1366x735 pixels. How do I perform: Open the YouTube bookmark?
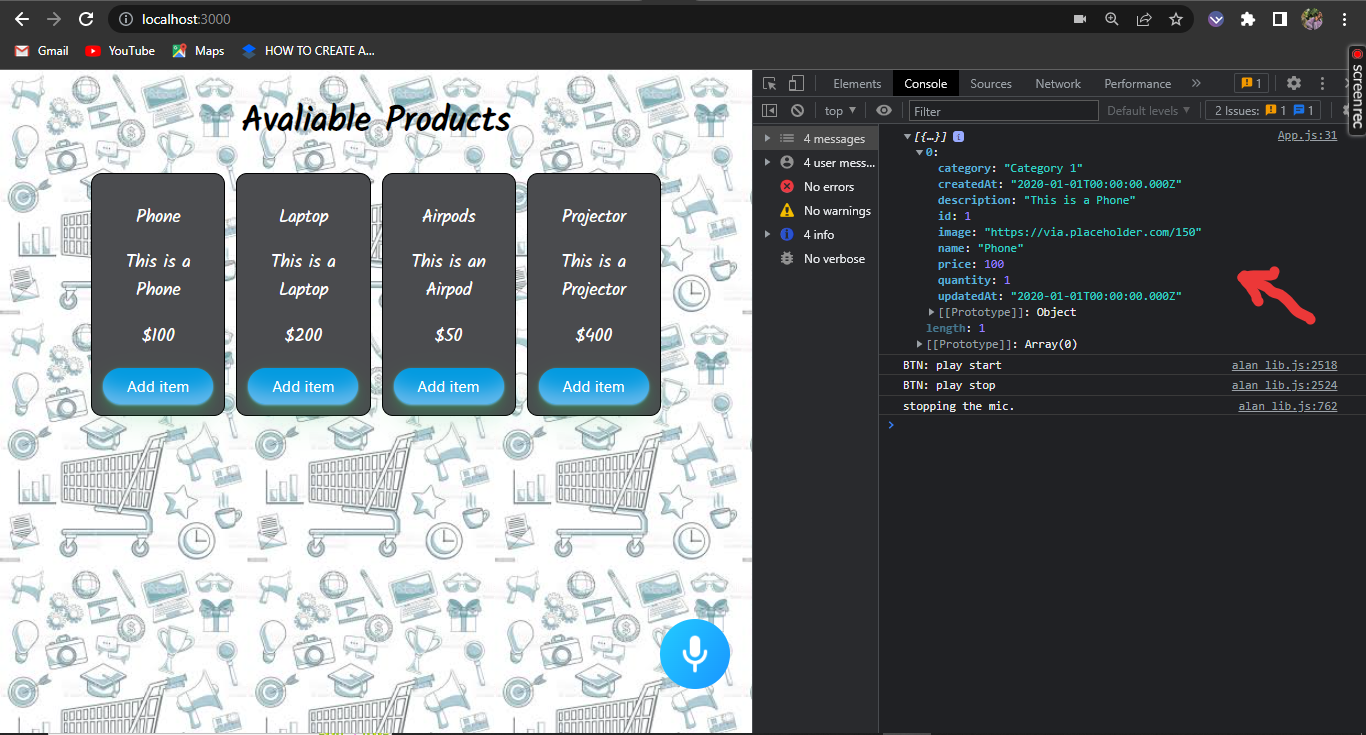[120, 50]
